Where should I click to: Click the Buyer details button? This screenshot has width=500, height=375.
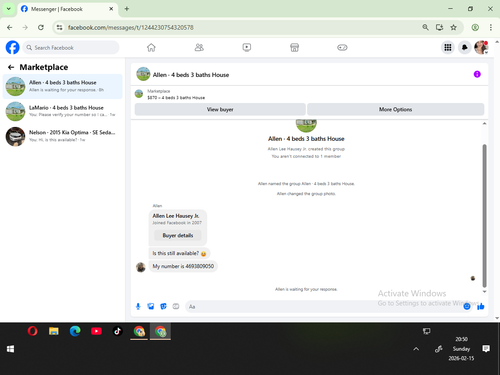(x=178, y=235)
